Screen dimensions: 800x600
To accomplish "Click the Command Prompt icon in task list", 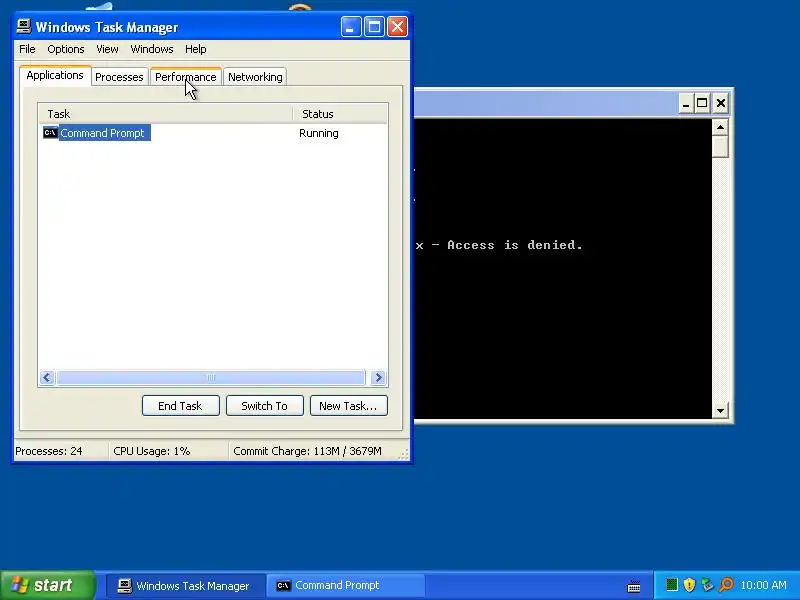I will (50, 133).
